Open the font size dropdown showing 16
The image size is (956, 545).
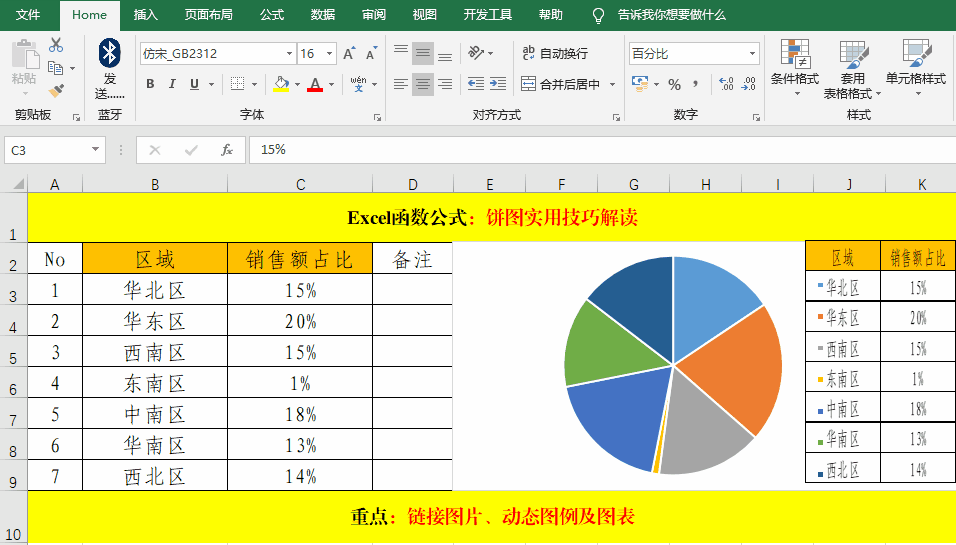tap(329, 54)
